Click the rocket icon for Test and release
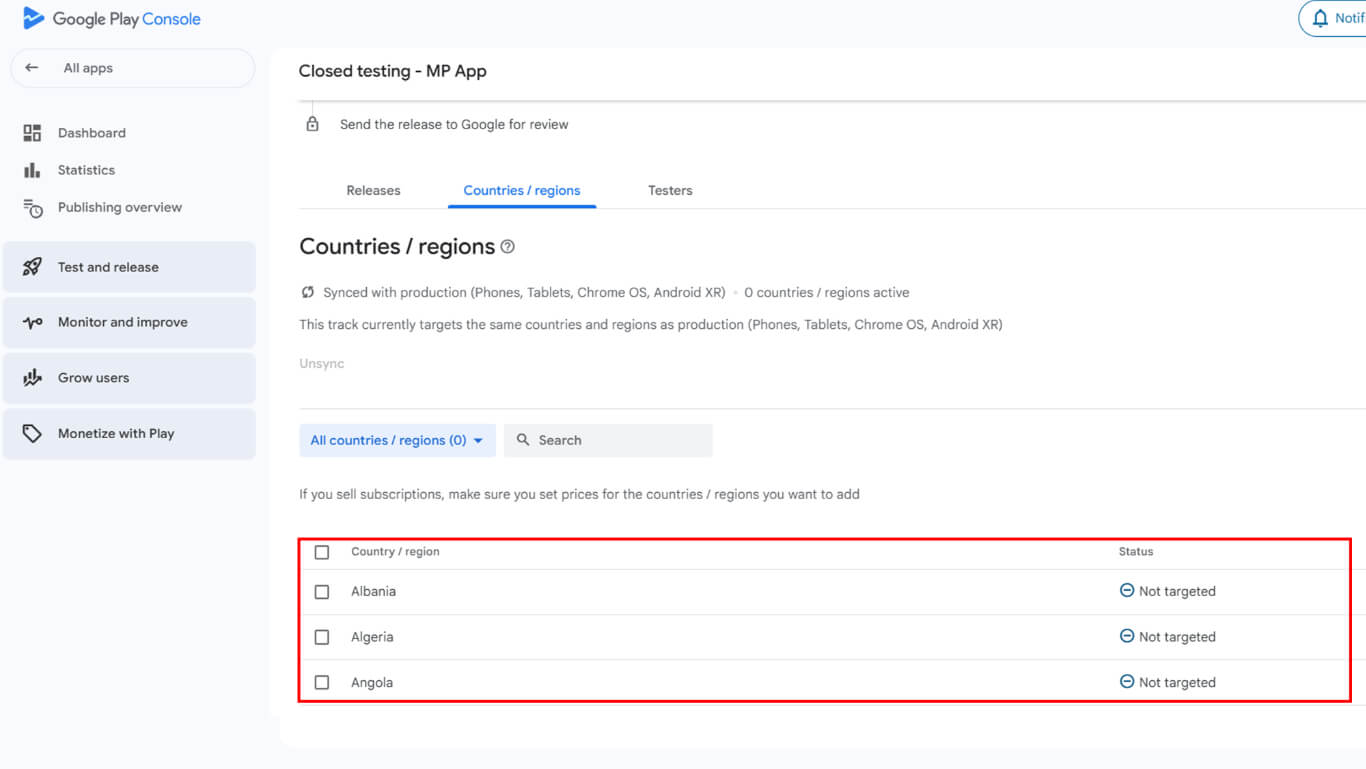The width and height of the screenshot is (1366, 769). point(32,267)
